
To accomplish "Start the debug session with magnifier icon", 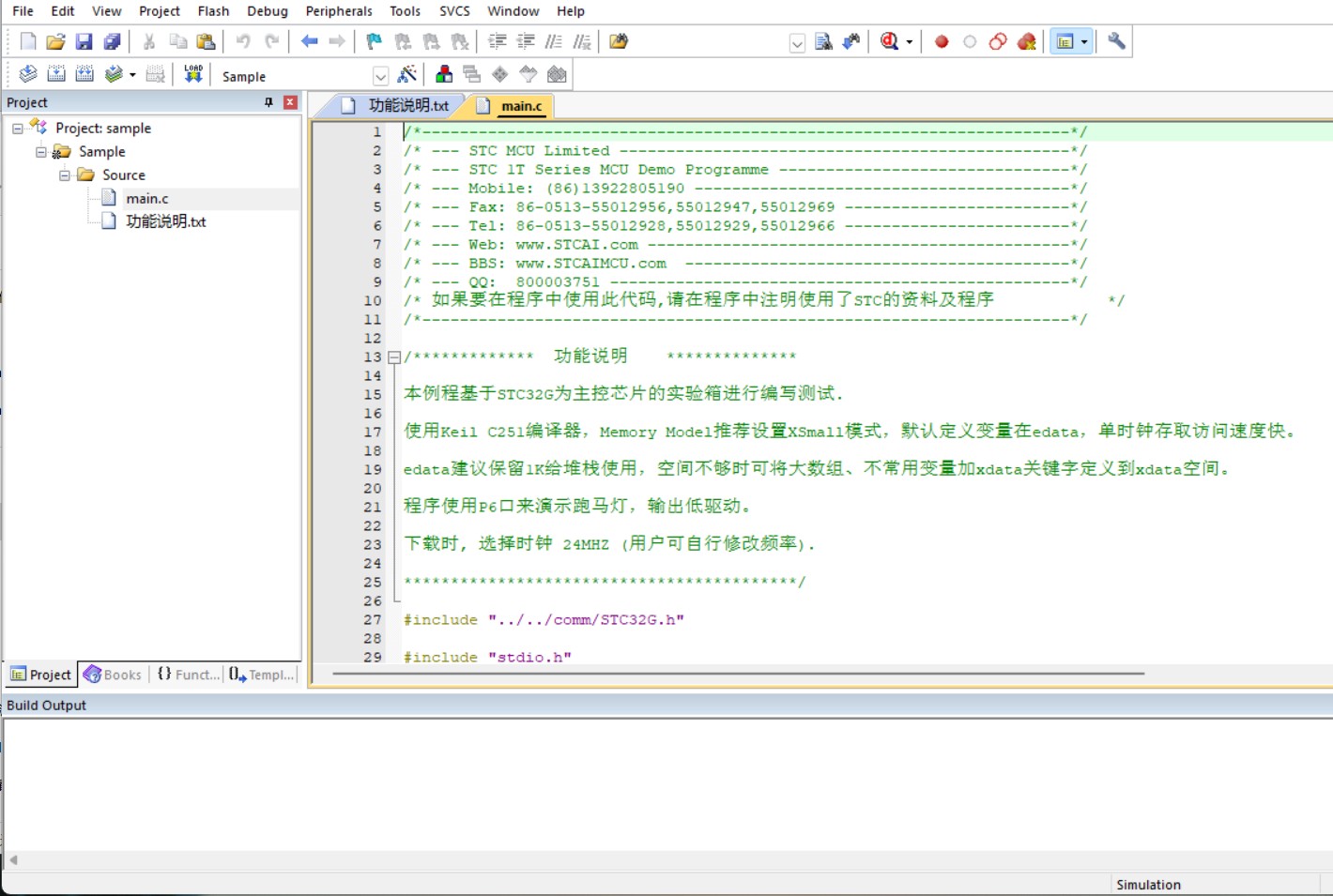I will (889, 41).
